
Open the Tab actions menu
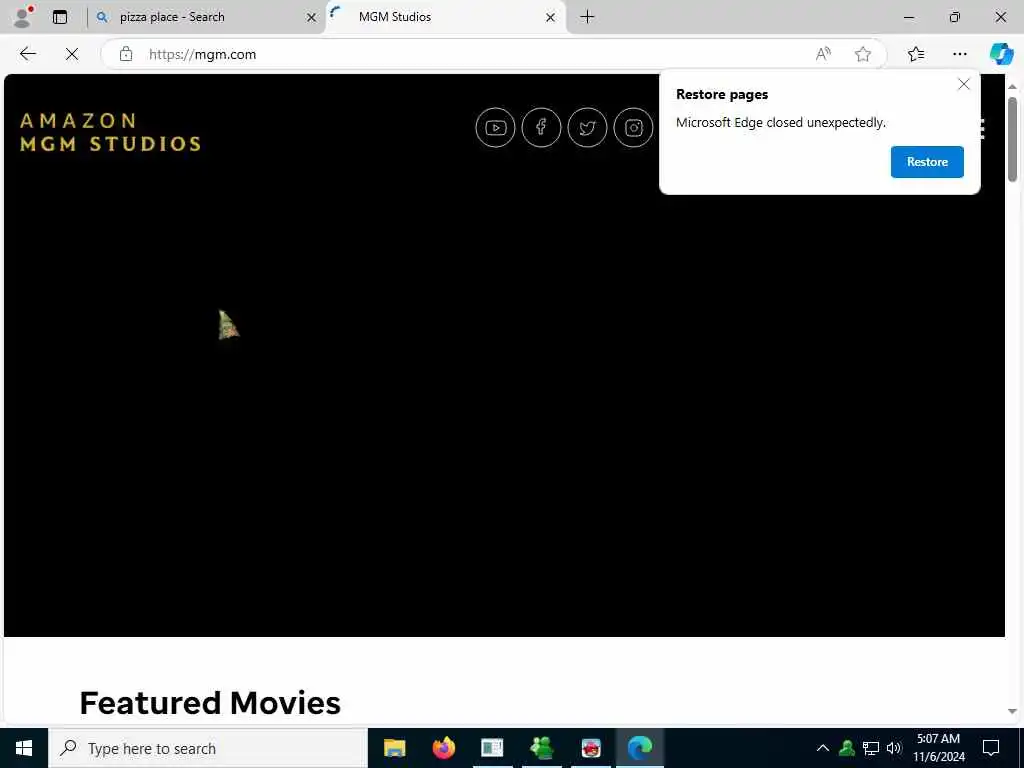click(x=60, y=17)
